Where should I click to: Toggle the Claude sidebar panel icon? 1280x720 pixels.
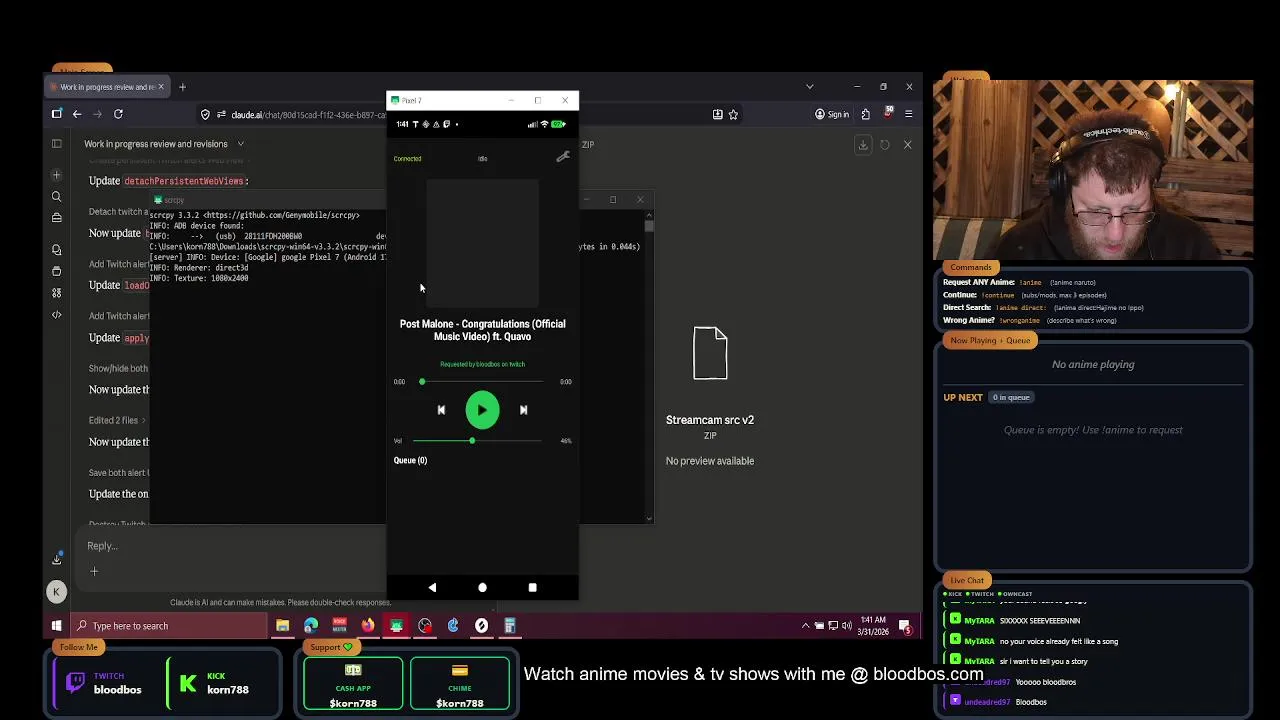[x=57, y=144]
